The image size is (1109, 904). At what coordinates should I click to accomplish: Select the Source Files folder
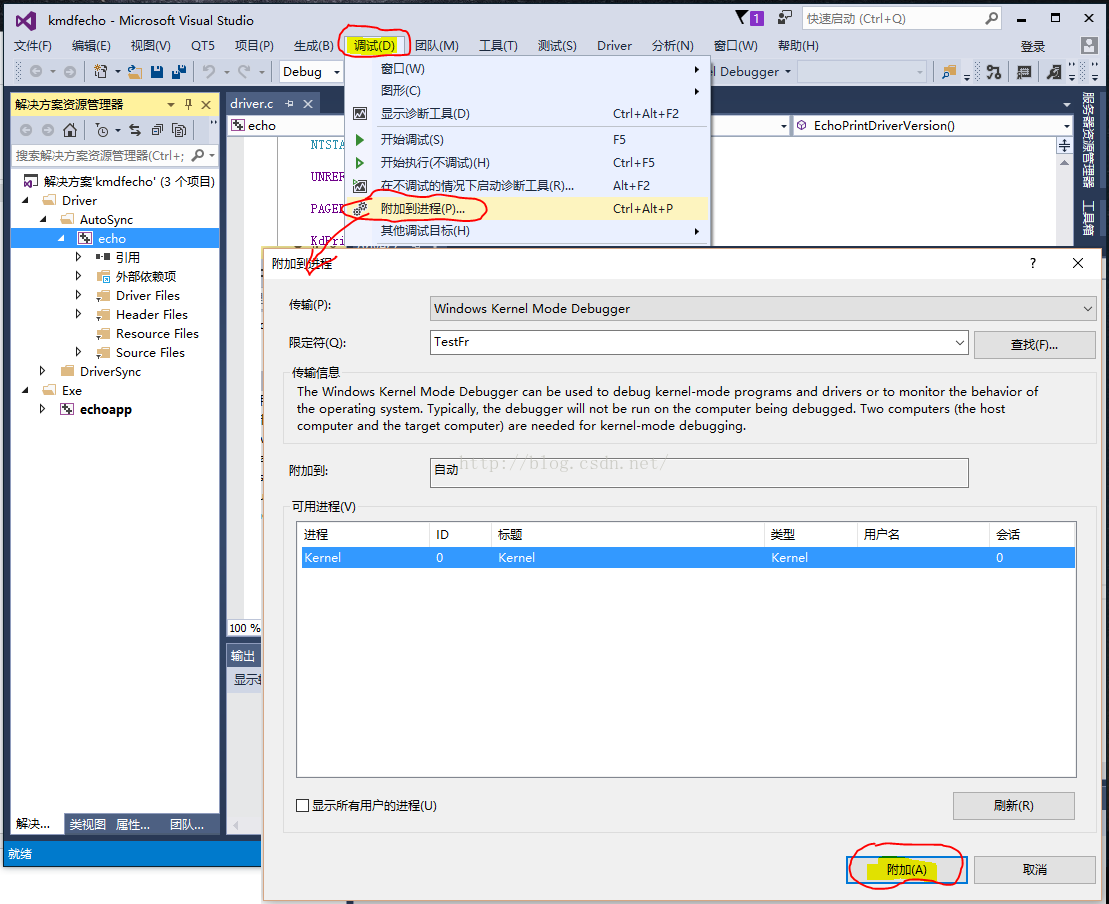pyautogui.click(x=150, y=352)
